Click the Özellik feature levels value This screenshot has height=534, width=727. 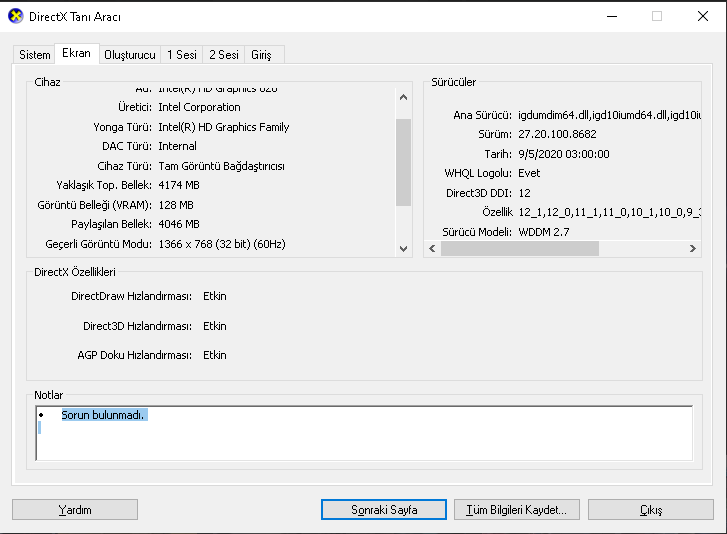click(x=609, y=212)
